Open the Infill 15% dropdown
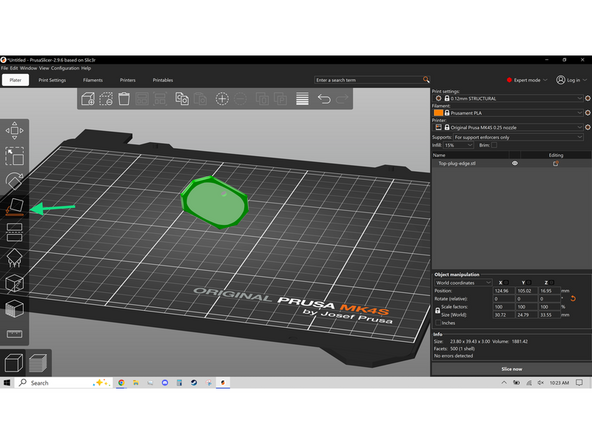Screen dimensions: 592x444 (458, 145)
